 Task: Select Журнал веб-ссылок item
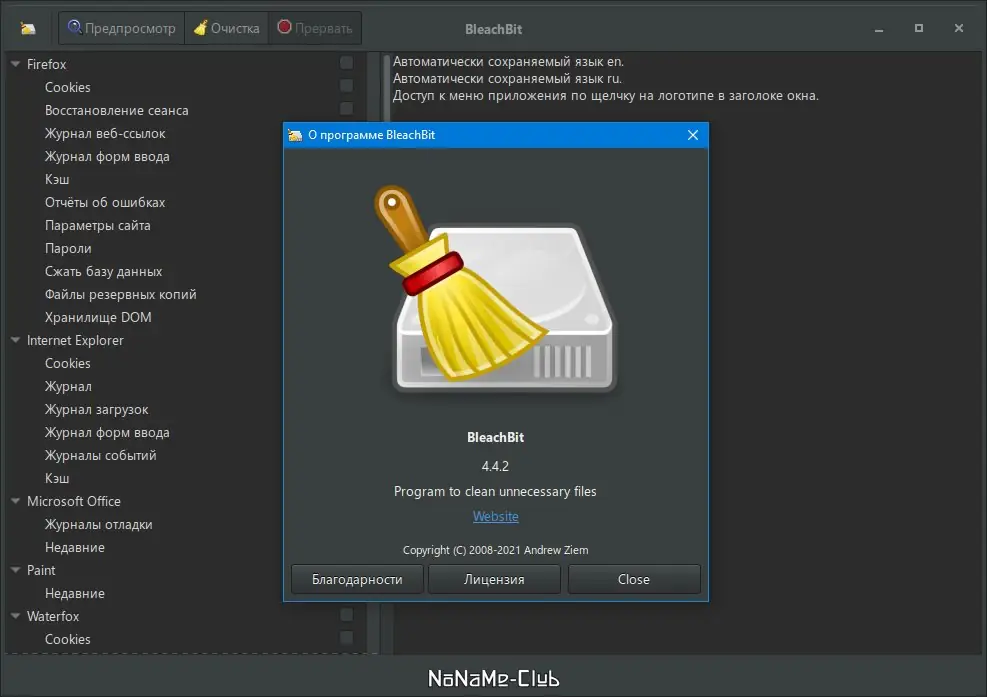click(105, 133)
